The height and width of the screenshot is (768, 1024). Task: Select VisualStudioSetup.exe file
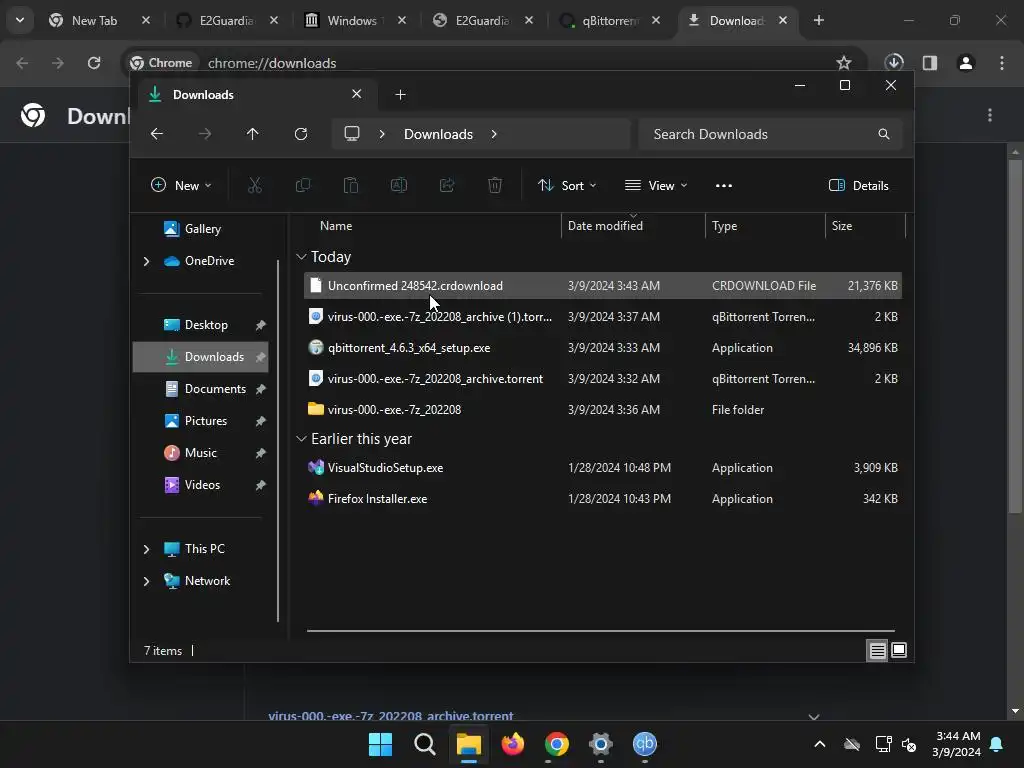tap(603, 468)
